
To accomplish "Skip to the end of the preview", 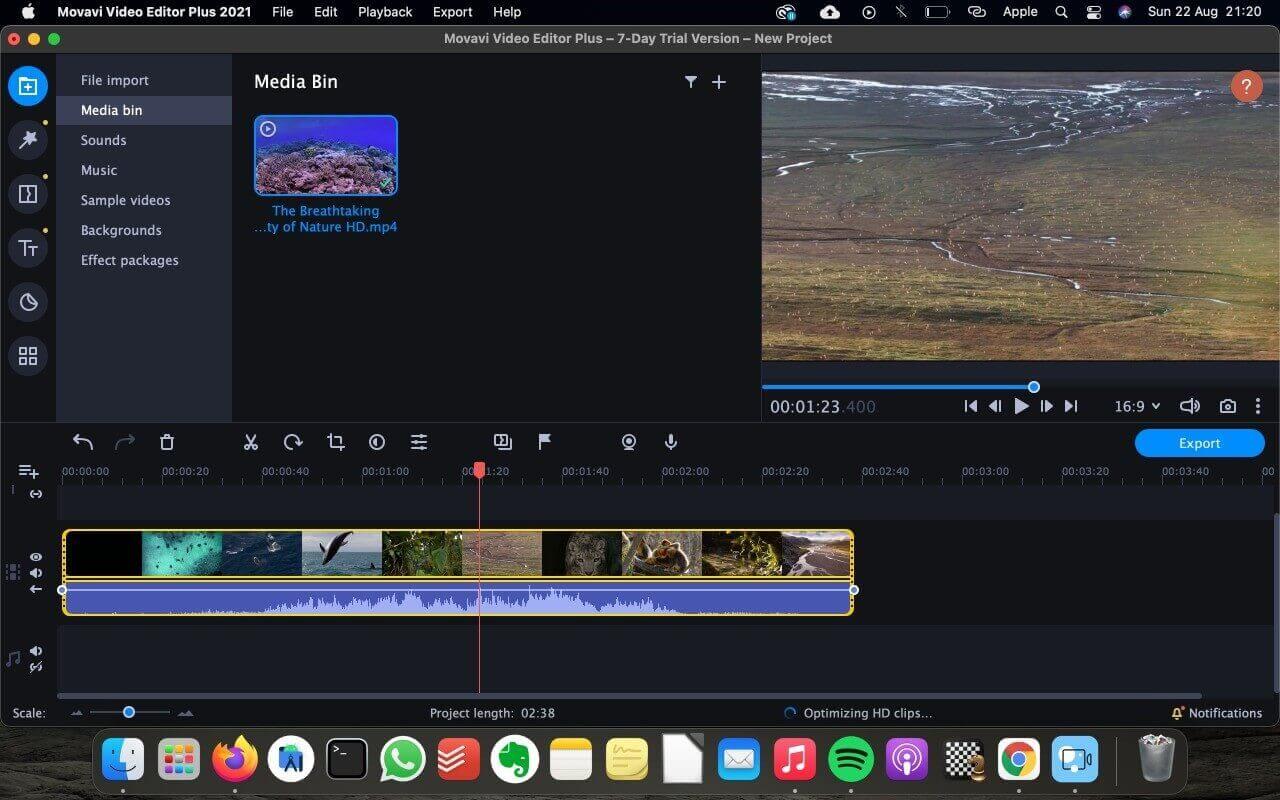I will click(1071, 406).
